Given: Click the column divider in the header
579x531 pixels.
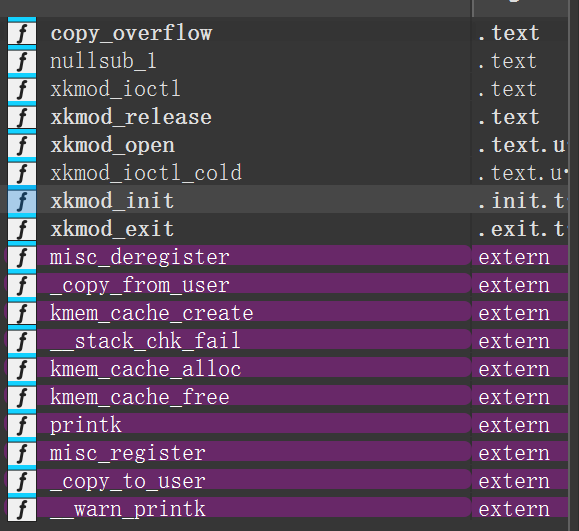Looking at the screenshot, I should coord(472,8).
